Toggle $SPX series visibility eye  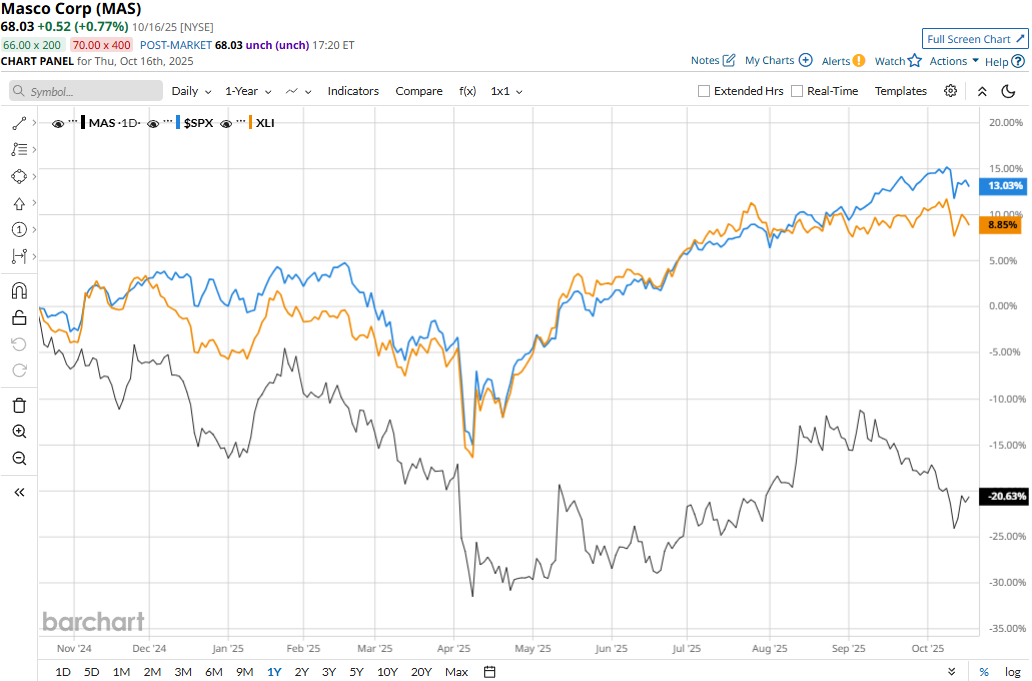click(153, 123)
